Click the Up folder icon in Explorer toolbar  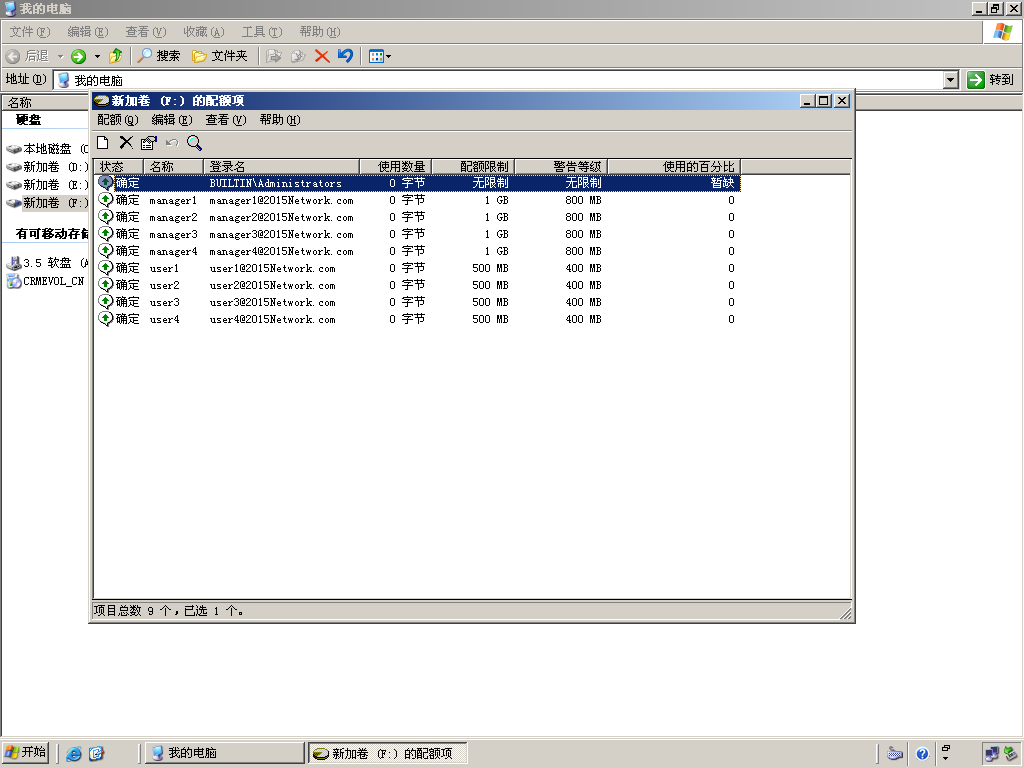[x=116, y=56]
